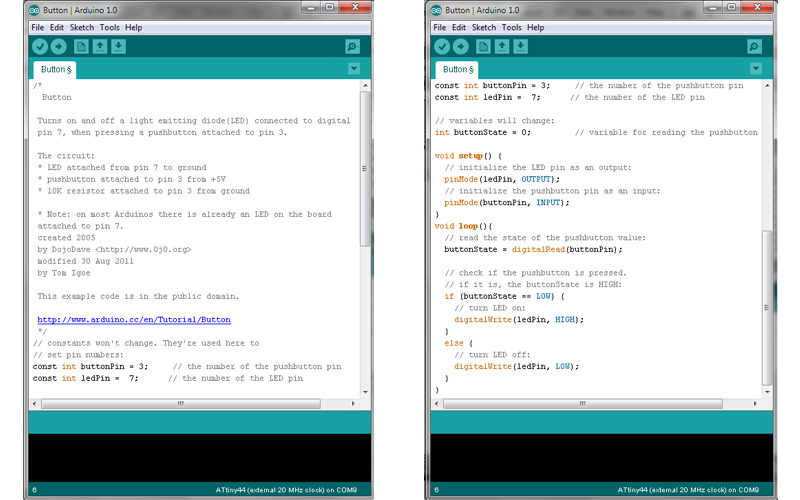
Task: Click Open sketch icon in left window
Action: [x=100, y=46]
